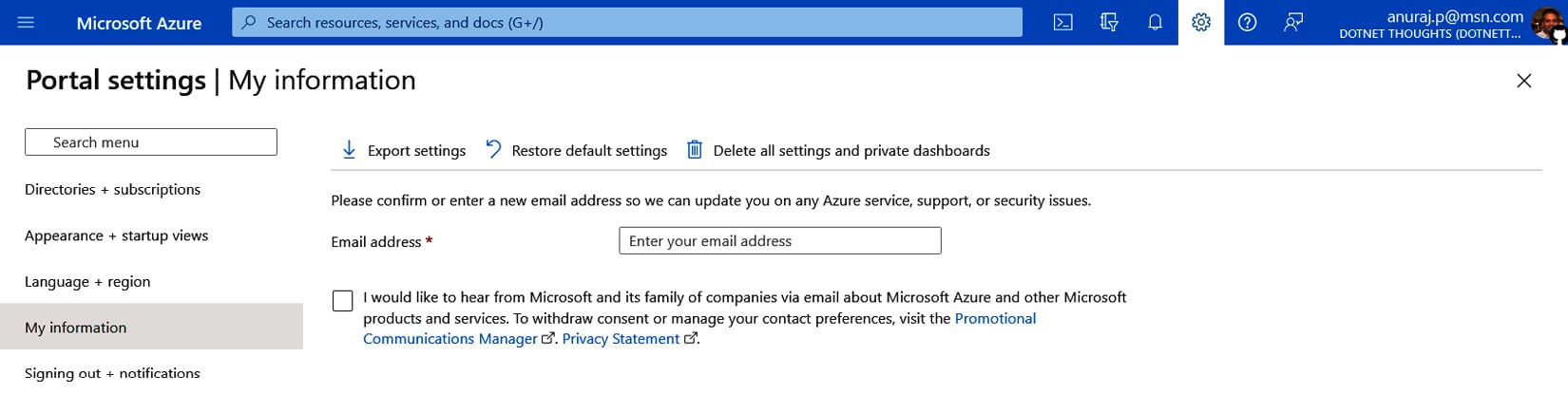Click the Settings gear icon
Viewport: 1568px width, 394px height.
[x=1201, y=22]
